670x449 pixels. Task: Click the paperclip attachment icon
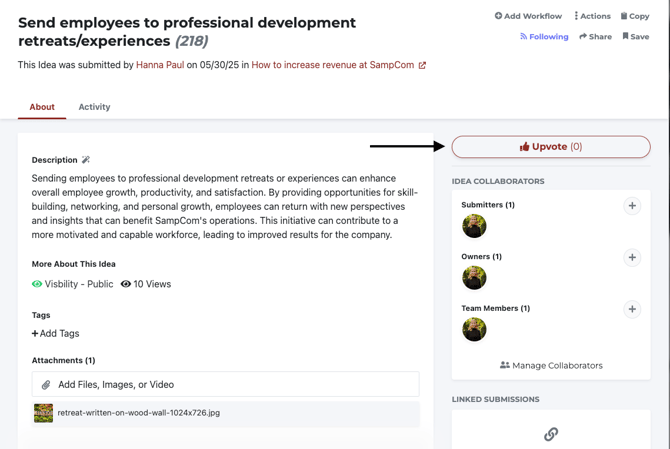tap(46, 385)
